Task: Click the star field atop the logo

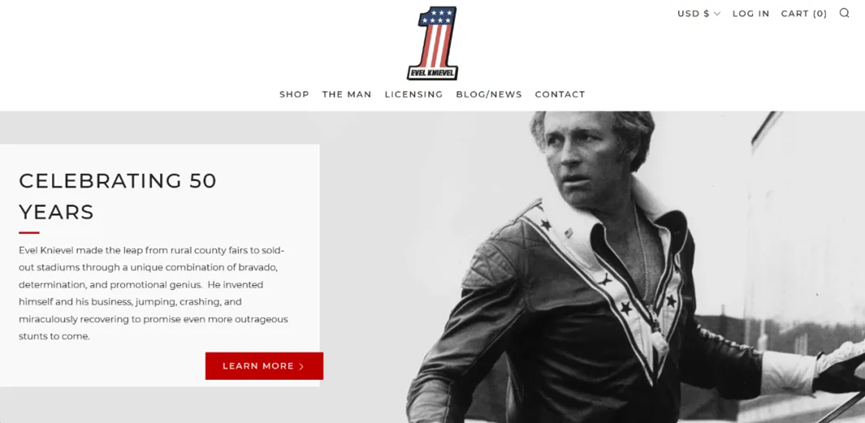Action: [438, 17]
